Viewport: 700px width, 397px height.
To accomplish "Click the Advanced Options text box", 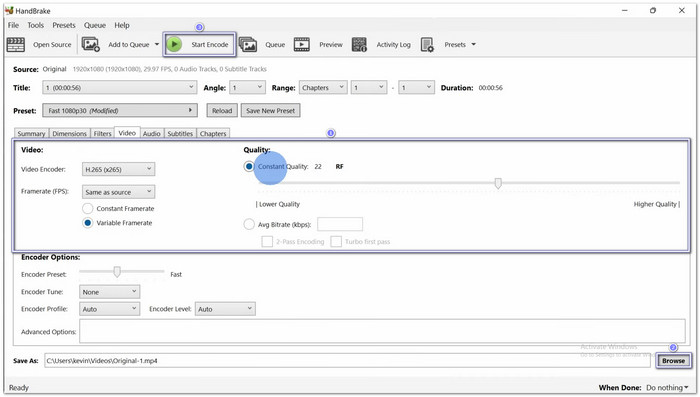I will [382, 331].
